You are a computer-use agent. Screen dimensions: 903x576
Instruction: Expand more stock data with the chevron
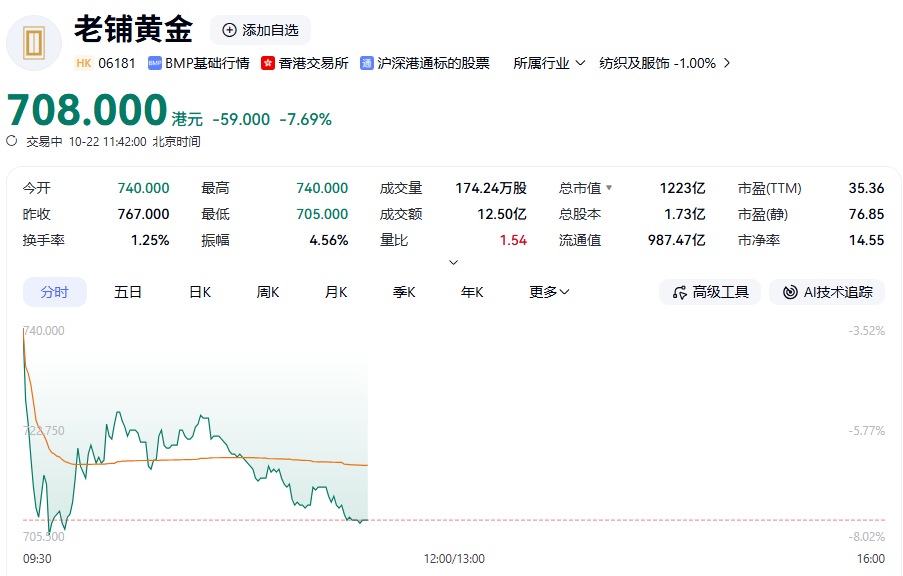453,262
